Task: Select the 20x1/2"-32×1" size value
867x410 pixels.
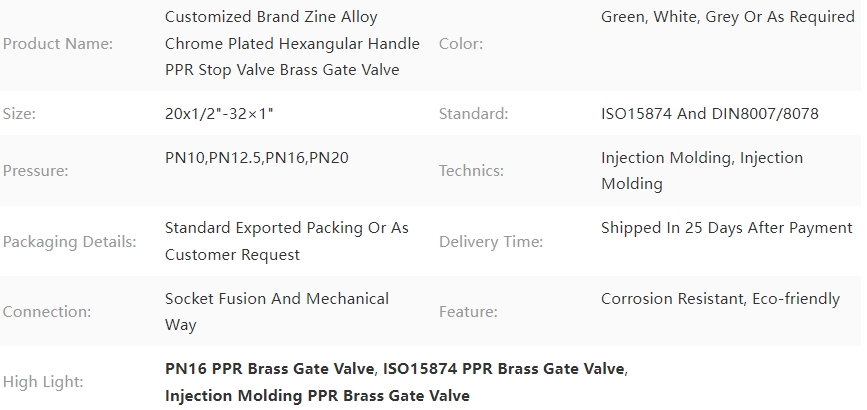Action: (219, 113)
